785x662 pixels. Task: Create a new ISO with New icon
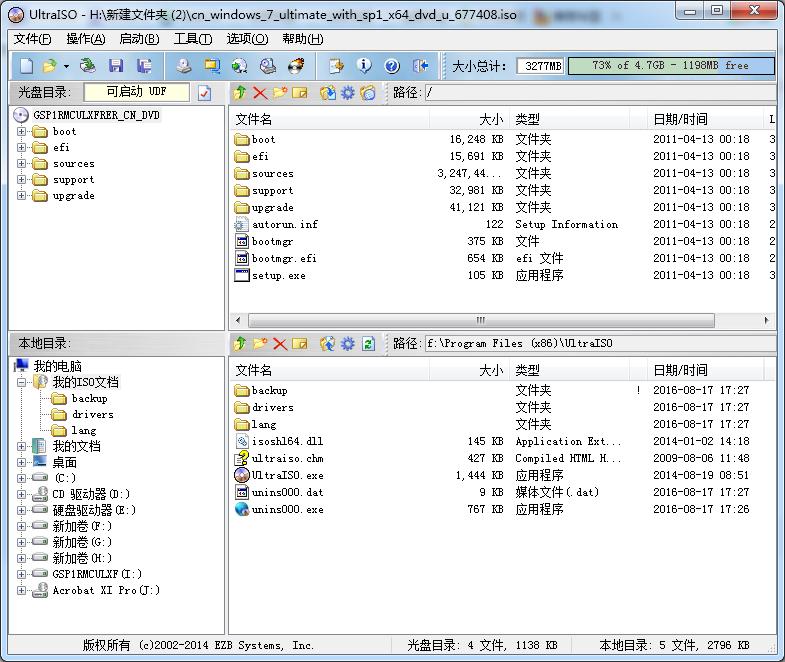click(x=27, y=66)
